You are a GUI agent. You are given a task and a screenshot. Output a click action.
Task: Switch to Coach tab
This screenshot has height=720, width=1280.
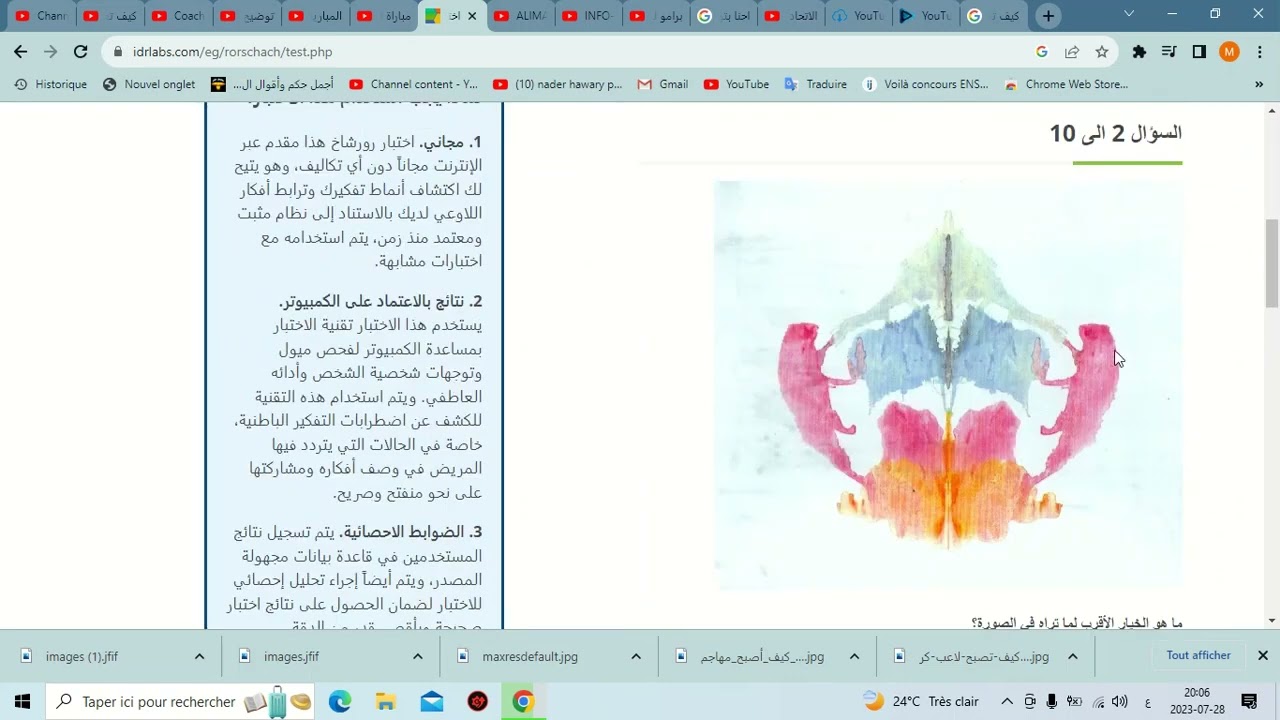point(178,16)
